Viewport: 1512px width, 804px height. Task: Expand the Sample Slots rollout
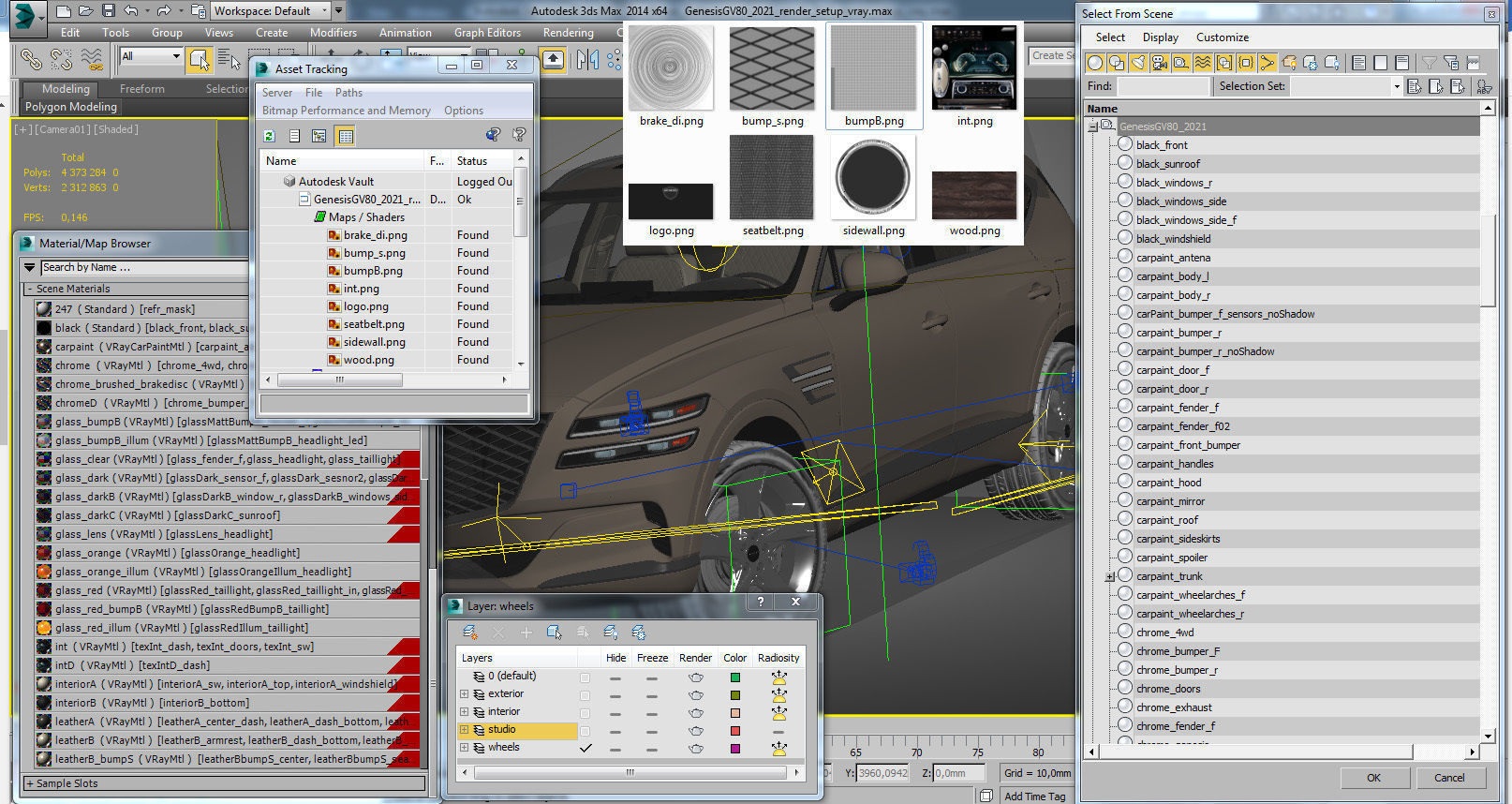pyautogui.click(x=30, y=783)
